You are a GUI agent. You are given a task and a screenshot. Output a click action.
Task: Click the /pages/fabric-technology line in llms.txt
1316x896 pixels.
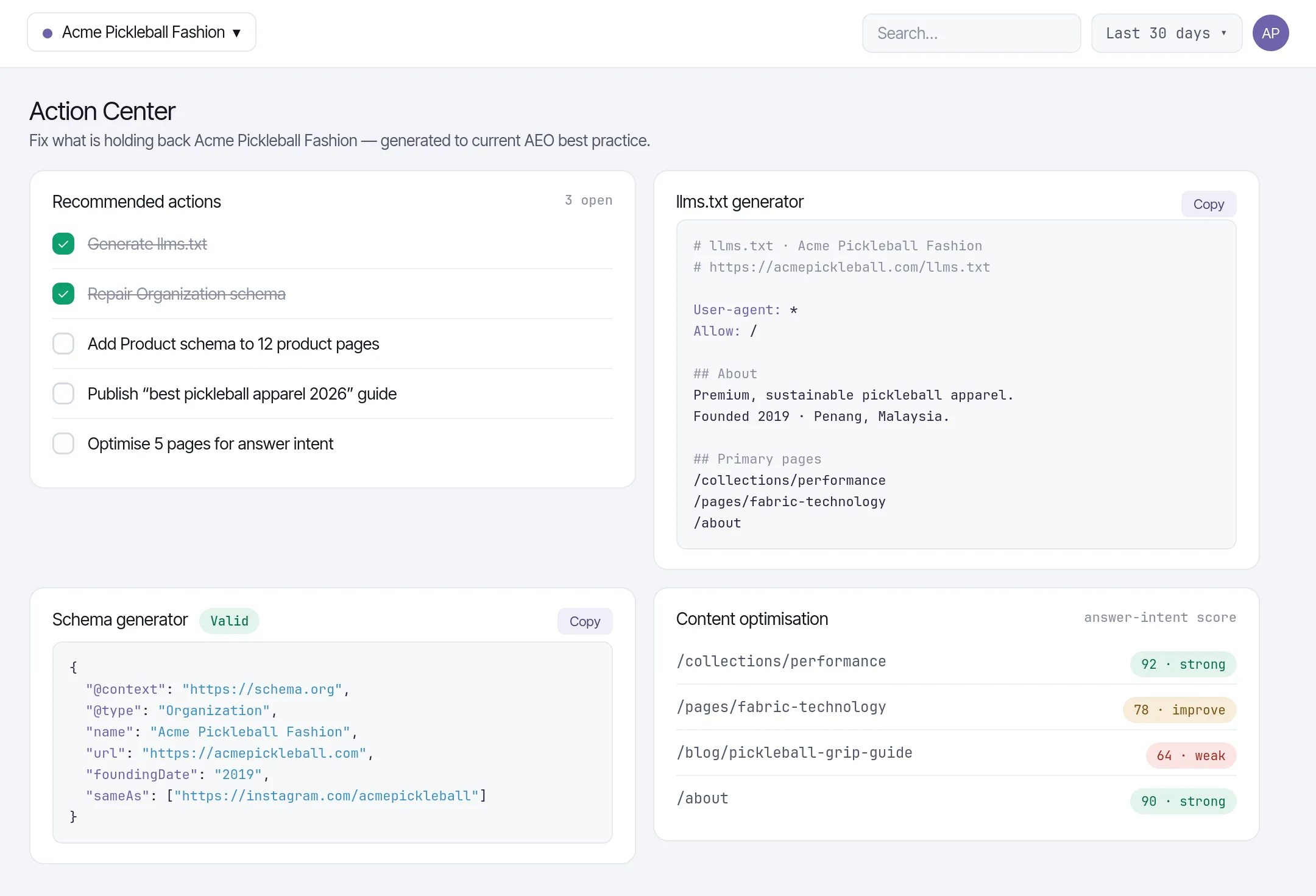(x=790, y=501)
